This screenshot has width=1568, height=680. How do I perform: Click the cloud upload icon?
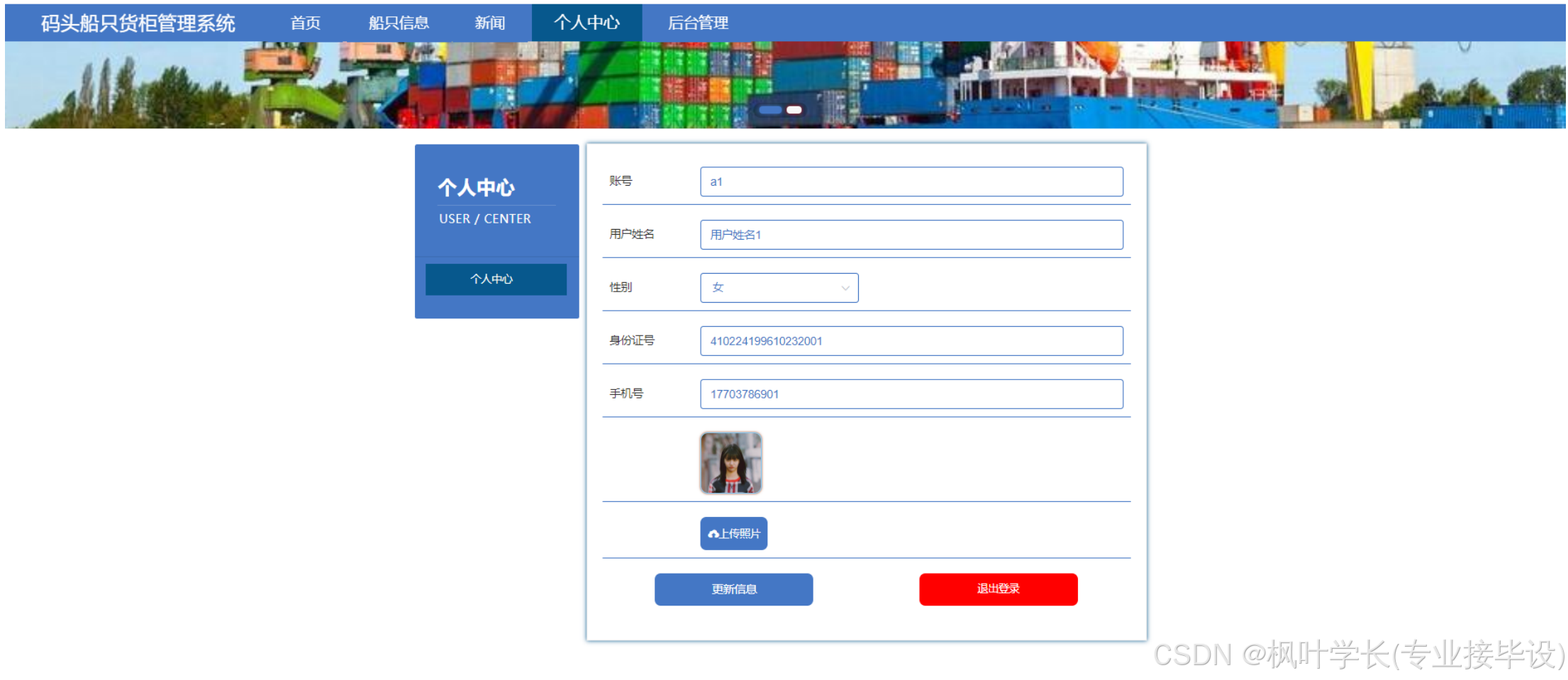pyautogui.click(x=713, y=534)
